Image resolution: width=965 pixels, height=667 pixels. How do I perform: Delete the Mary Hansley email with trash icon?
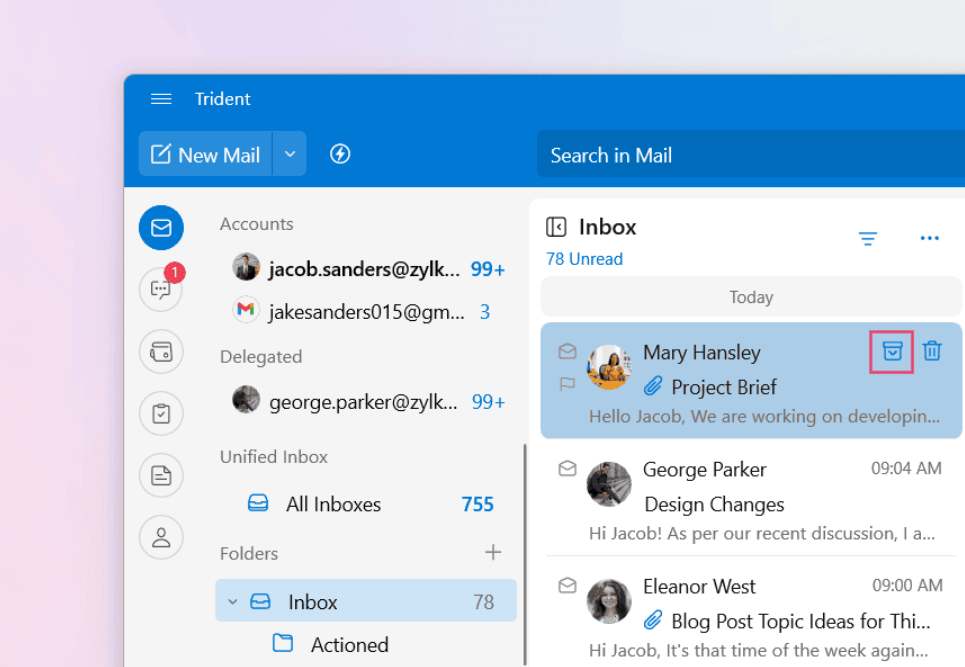tap(932, 351)
